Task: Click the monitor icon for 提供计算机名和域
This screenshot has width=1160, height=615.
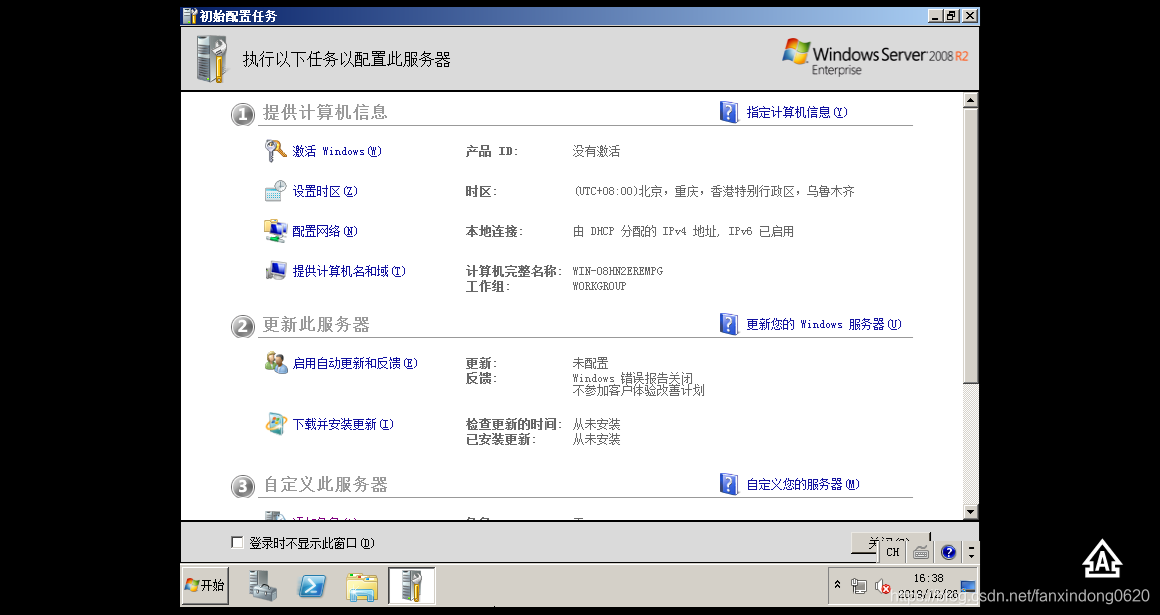Action: tap(275, 271)
